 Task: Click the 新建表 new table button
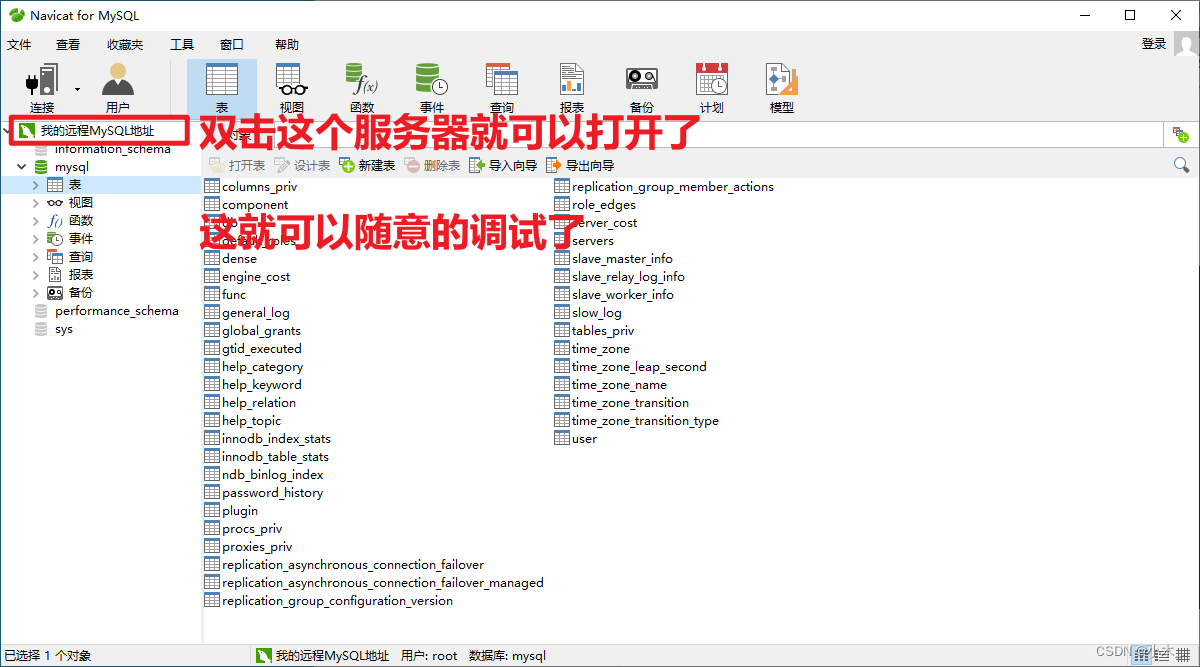point(367,165)
